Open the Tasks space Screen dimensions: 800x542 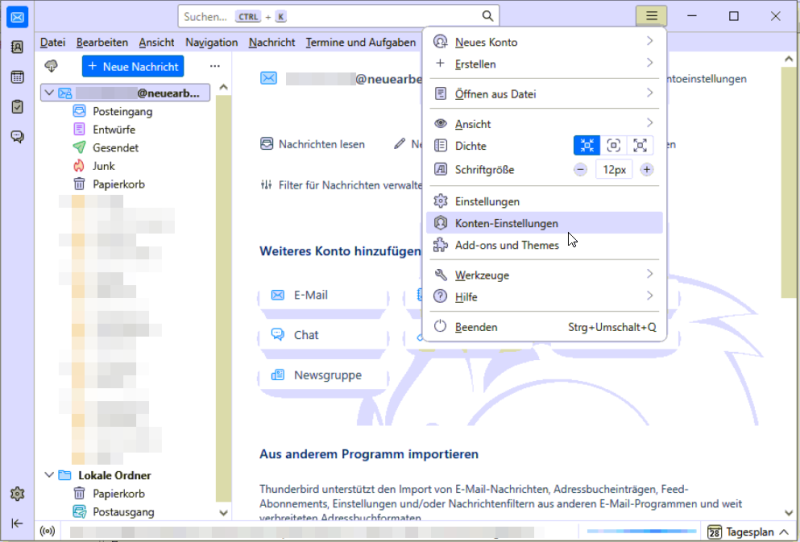click(17, 107)
